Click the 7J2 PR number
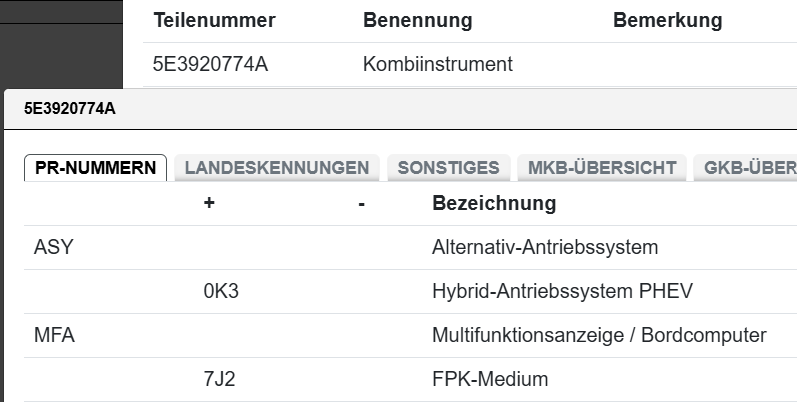 click(222, 379)
